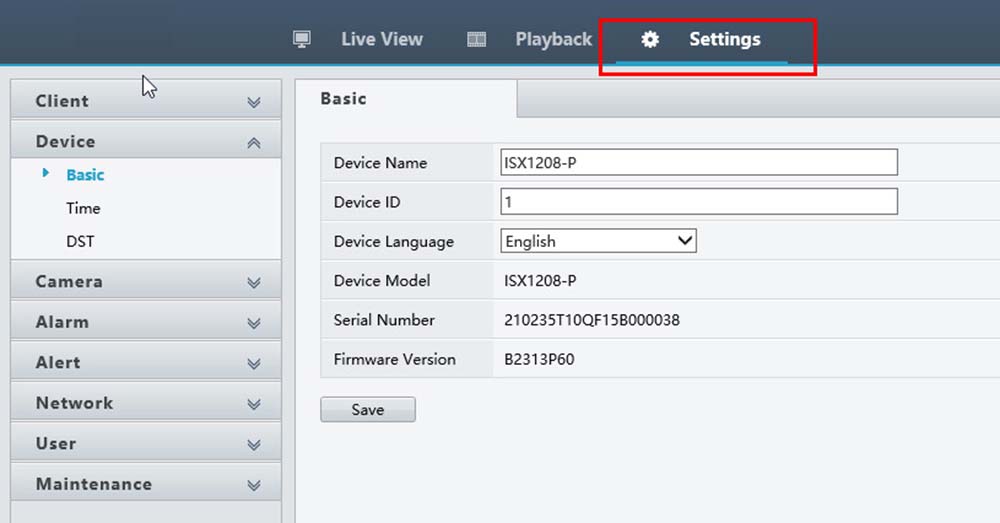Expand the Maintenance section chevron
This screenshot has height=523, width=1000.
(254, 485)
